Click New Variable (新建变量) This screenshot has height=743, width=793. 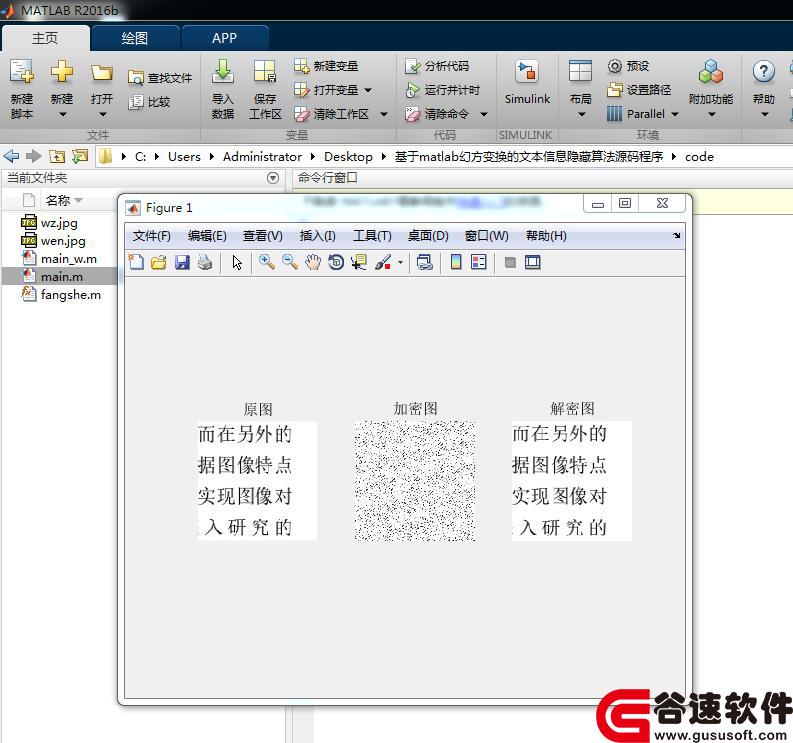click(326, 66)
